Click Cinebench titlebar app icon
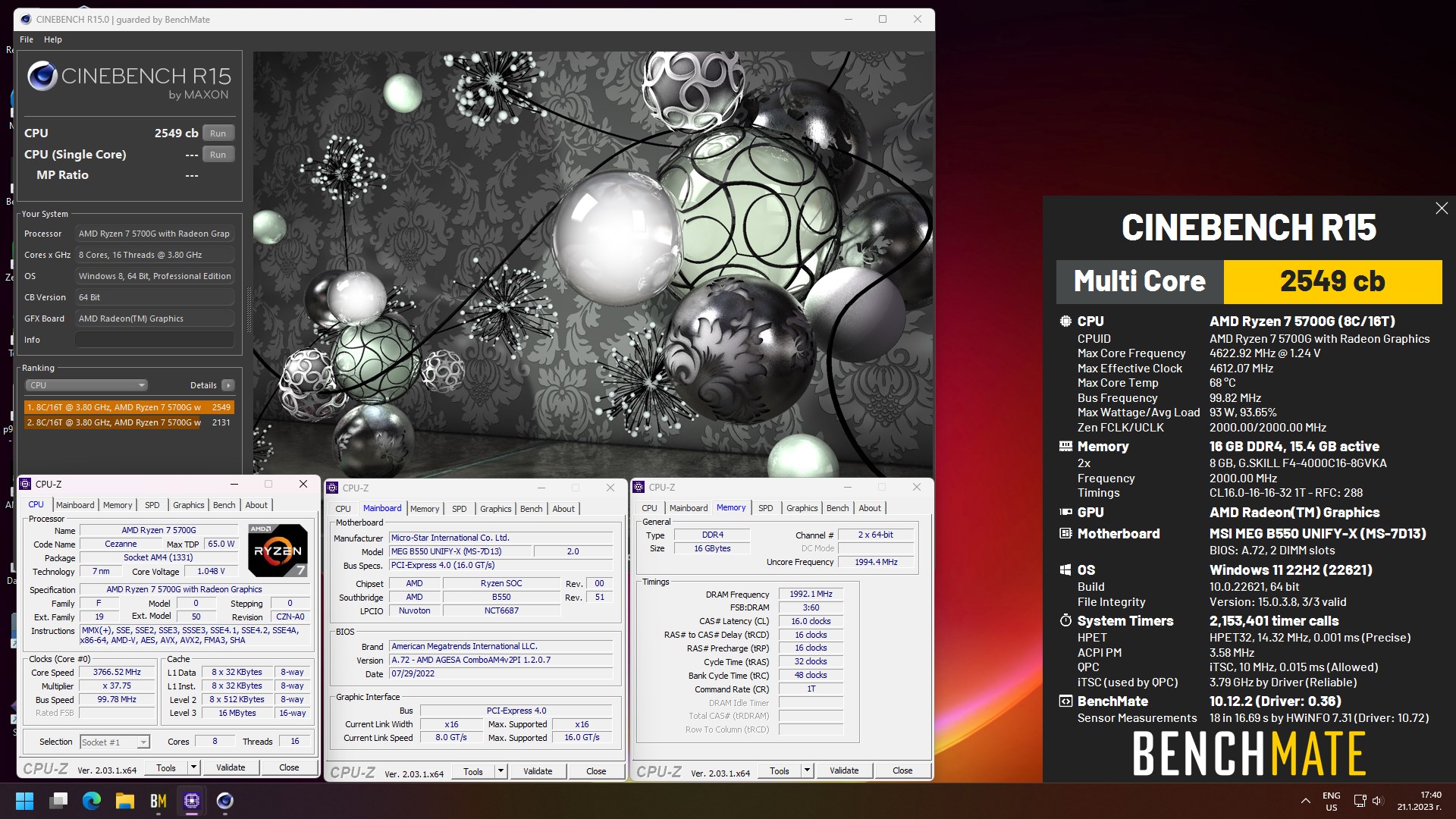The image size is (1456, 819). [x=25, y=19]
